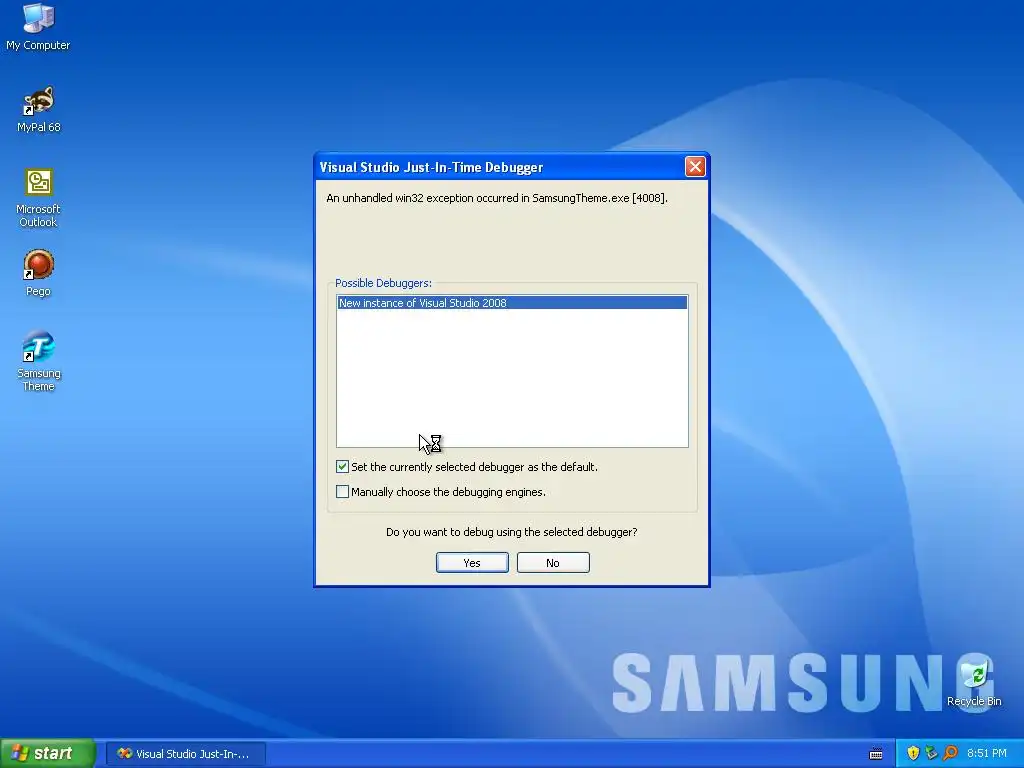Click the Just-In-Time Debugger title bar
This screenshot has height=768, width=1024.
coord(500,167)
